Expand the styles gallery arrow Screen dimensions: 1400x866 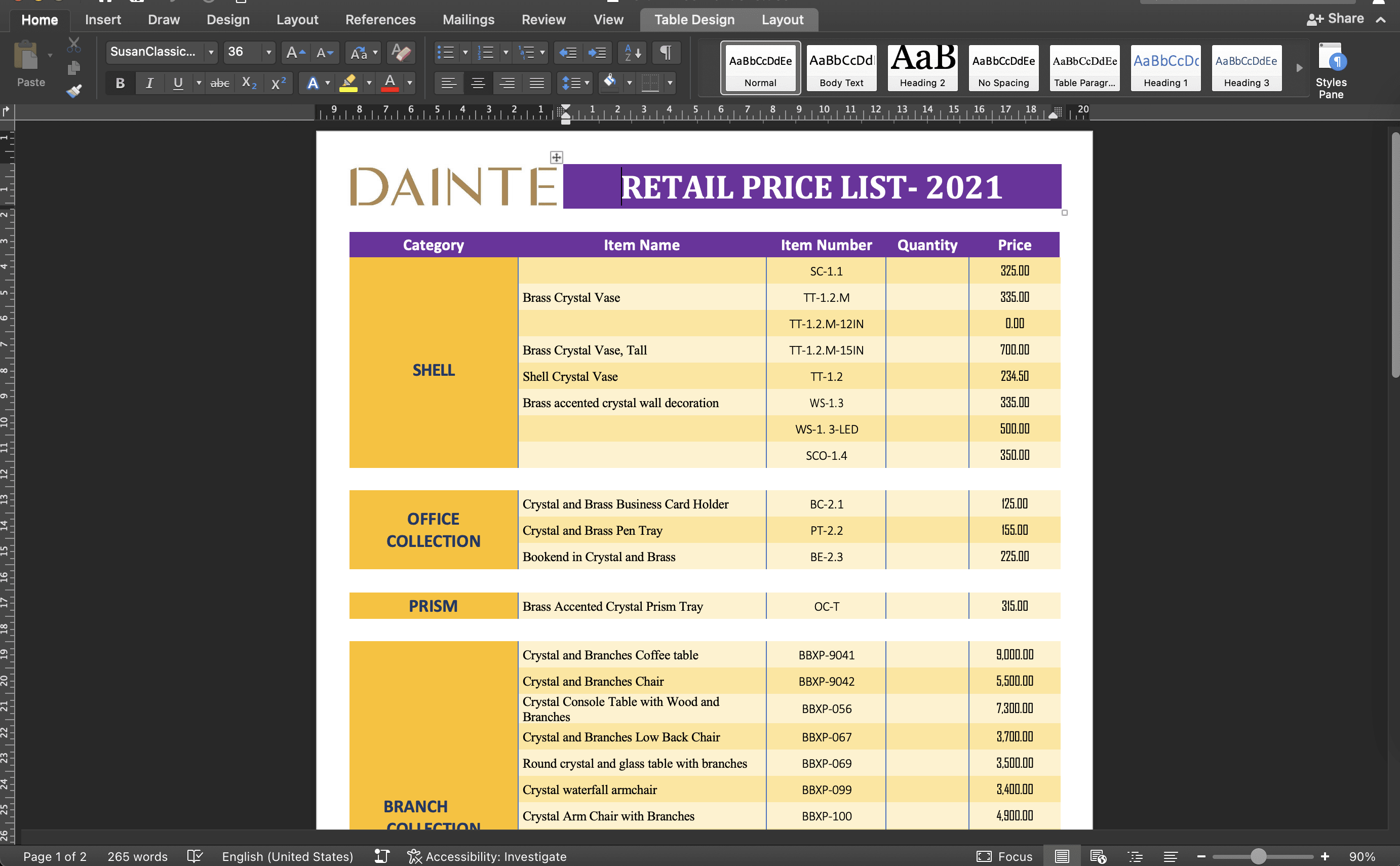coord(1300,67)
